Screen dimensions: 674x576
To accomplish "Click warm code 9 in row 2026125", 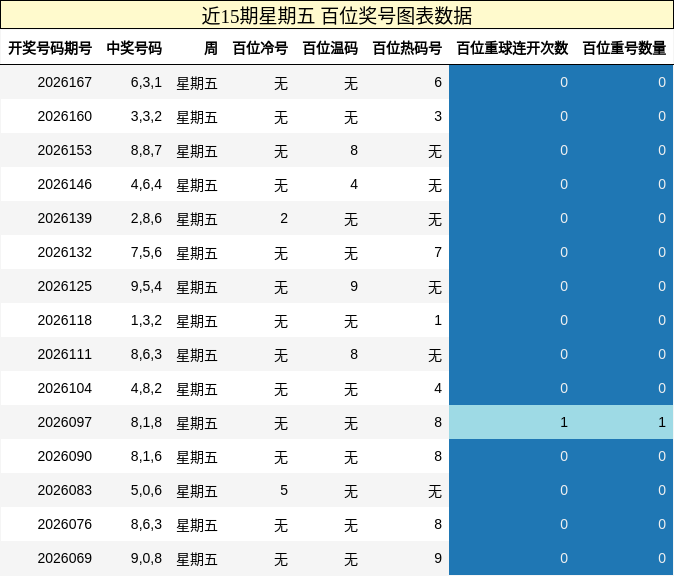I will pyautogui.click(x=354, y=286).
